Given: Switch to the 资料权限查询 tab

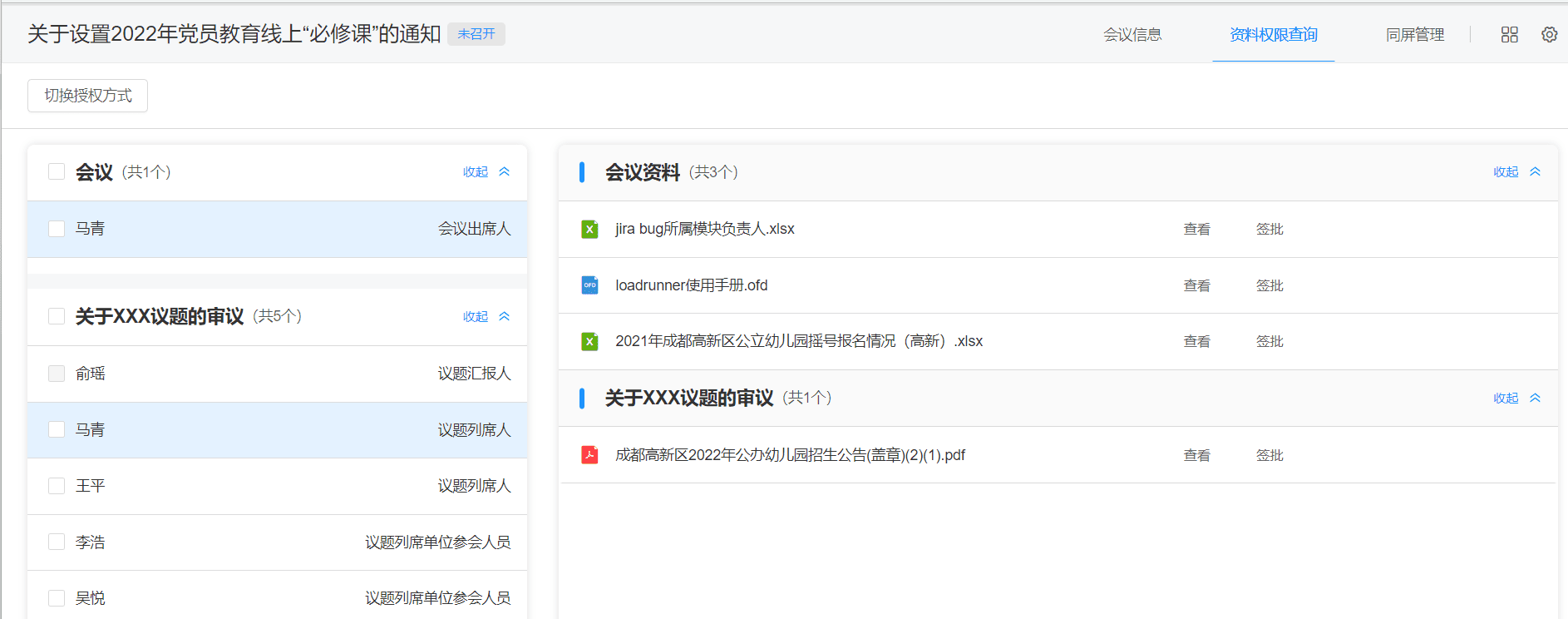Looking at the screenshot, I should coord(1274,34).
